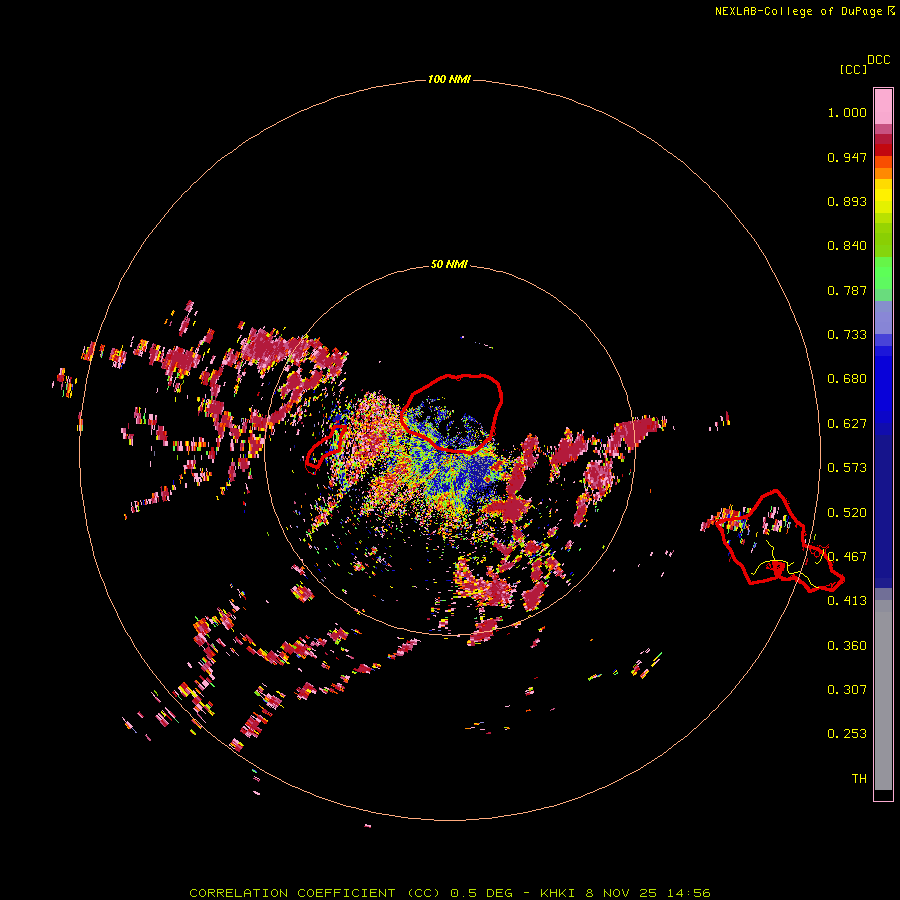Image resolution: width=900 pixels, height=900 pixels.
Task: Click the 0.680 scale value
Action: point(847,379)
